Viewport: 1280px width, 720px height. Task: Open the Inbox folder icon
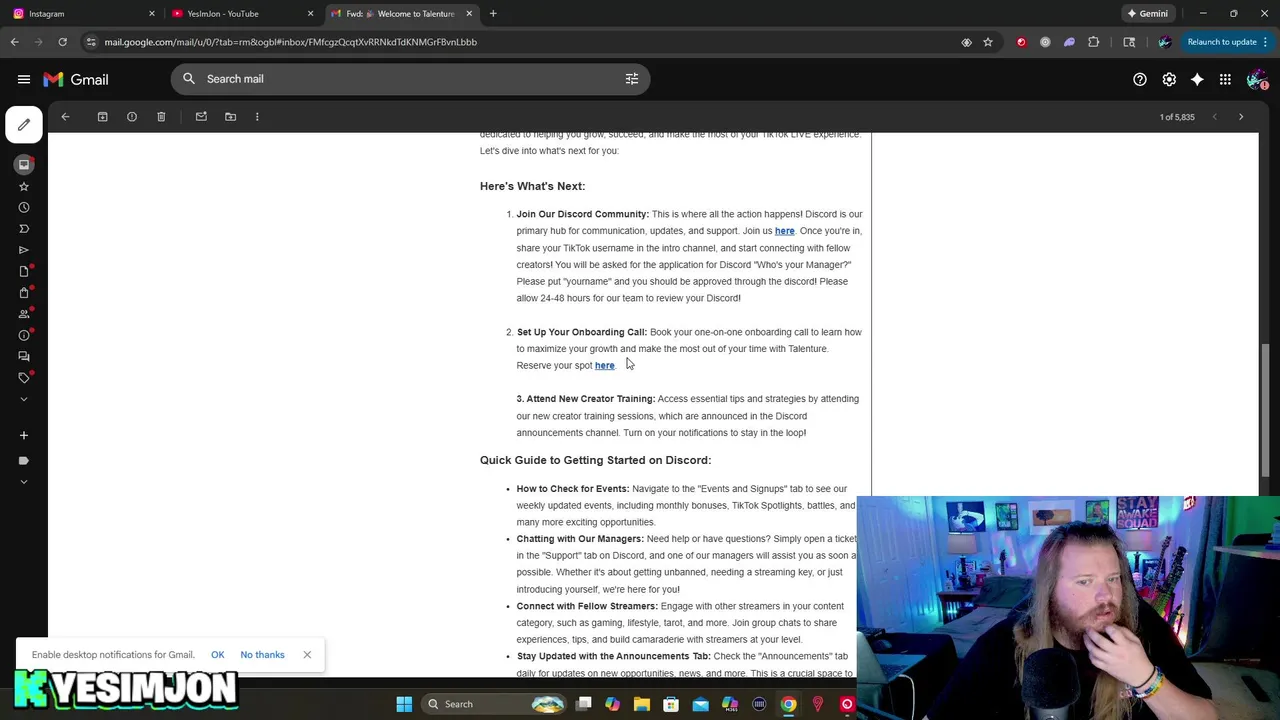[x=24, y=165]
